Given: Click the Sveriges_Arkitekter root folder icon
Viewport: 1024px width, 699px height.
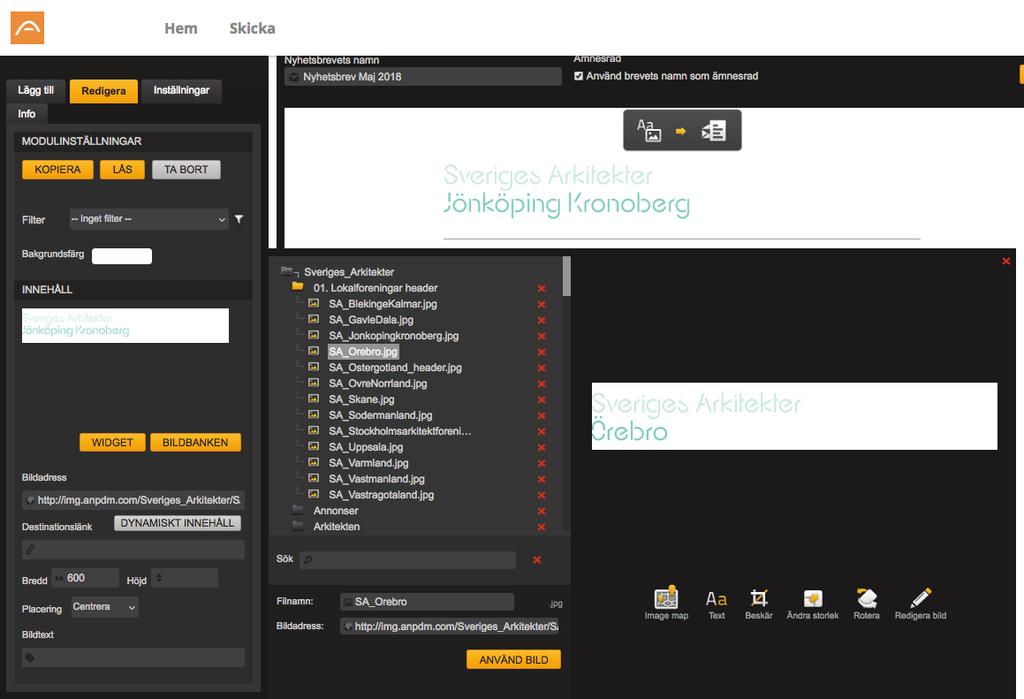Looking at the screenshot, I should tap(287, 271).
